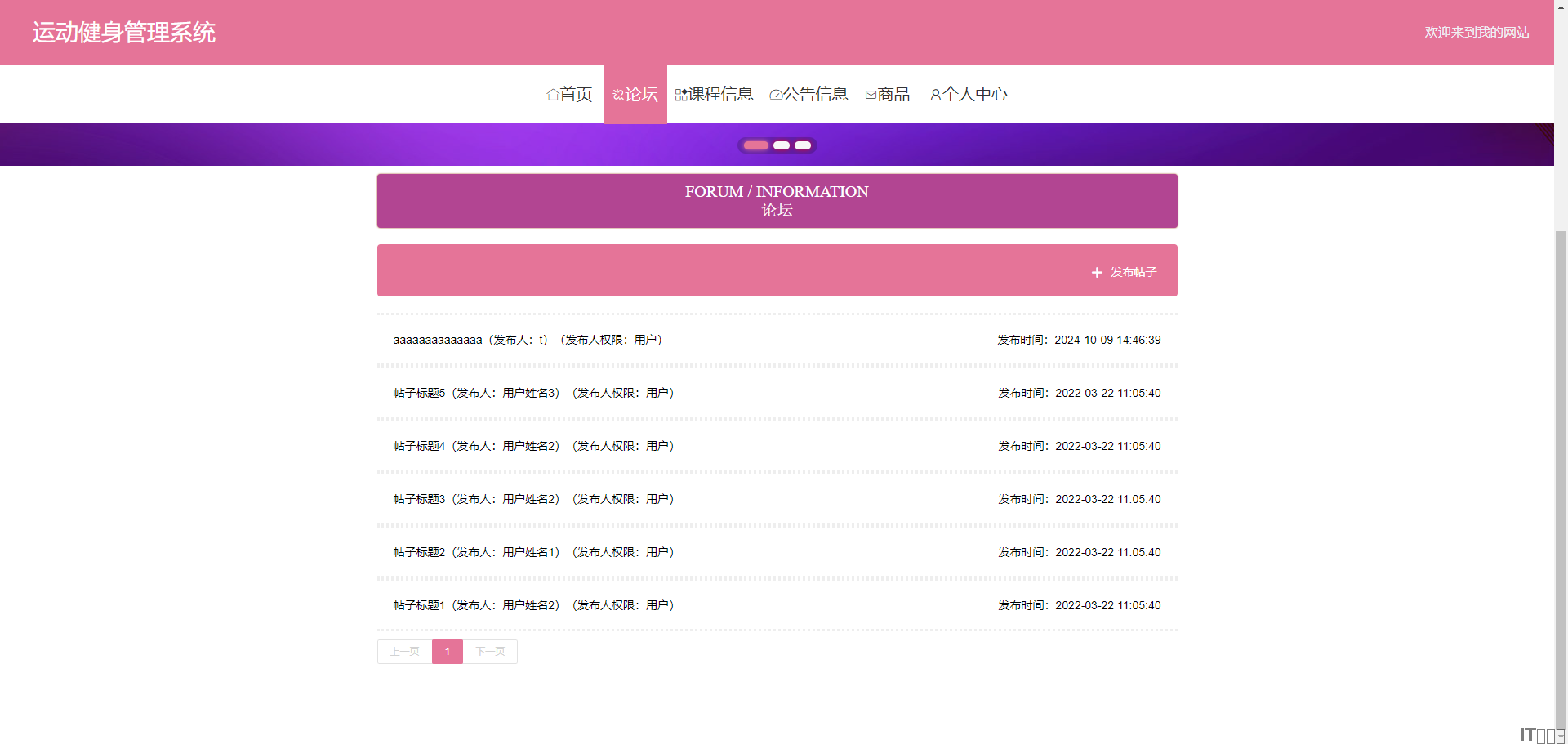Click the vertical scrollbar thumb

(1561, 474)
